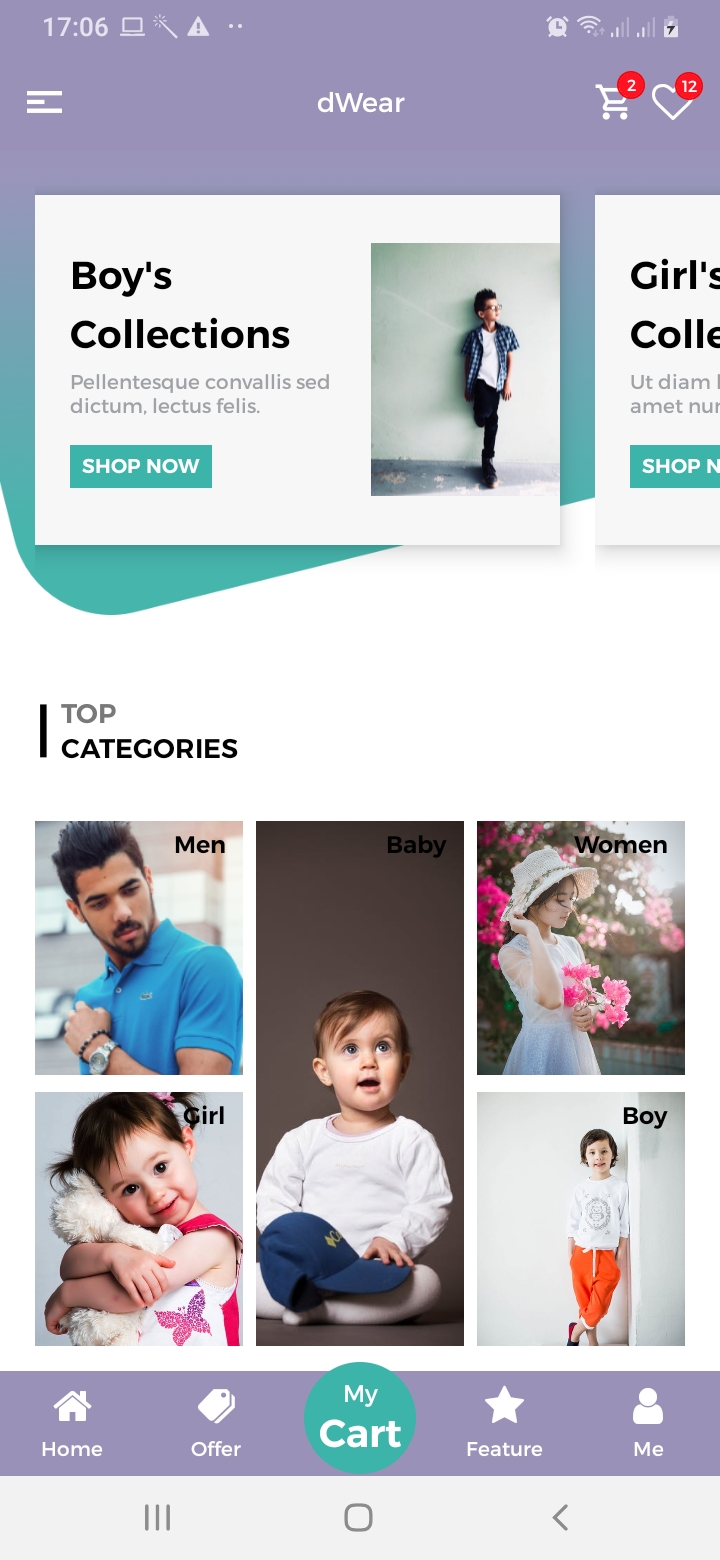Select the Girl category thumbnail
This screenshot has height=1560, width=720.
coord(139,1219)
